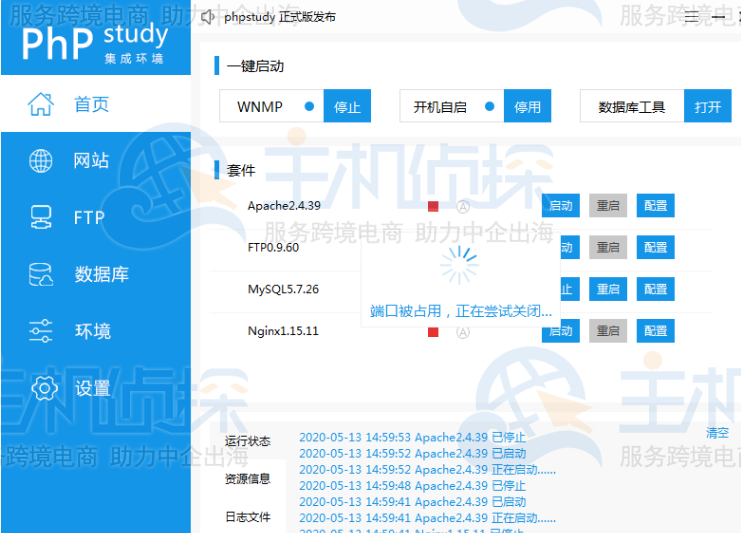Select log line 14:59:48 Apache2.4.39 已停止
741x533 pixels.
[x=413, y=486]
